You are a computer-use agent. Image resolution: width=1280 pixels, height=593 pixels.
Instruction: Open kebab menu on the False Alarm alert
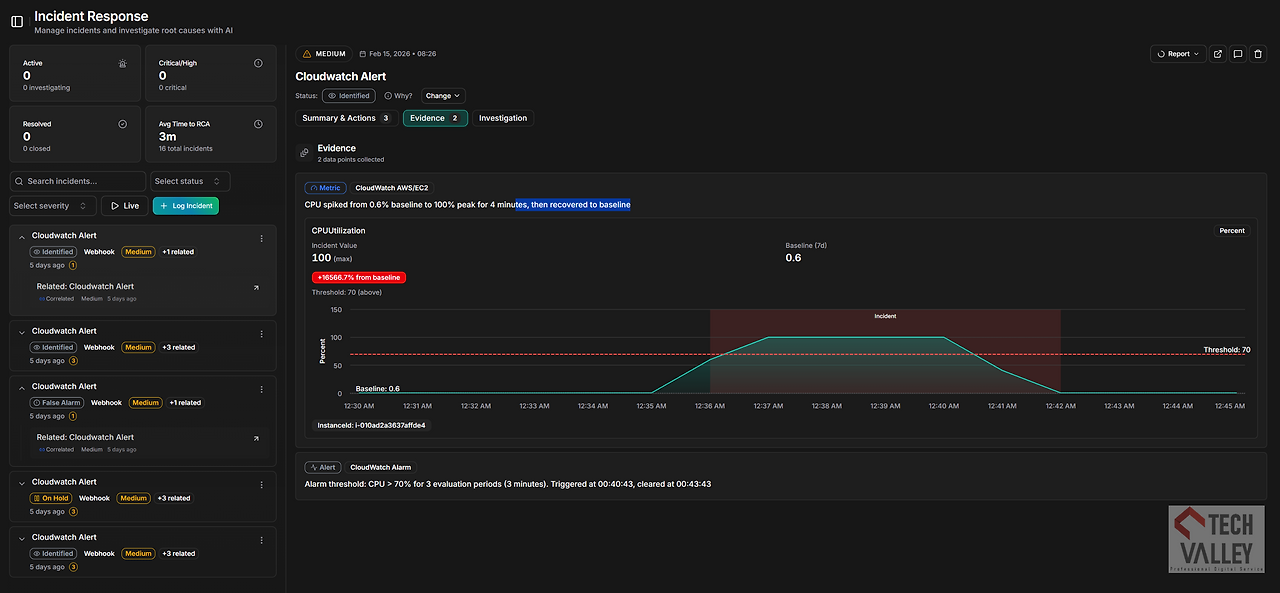tap(262, 389)
